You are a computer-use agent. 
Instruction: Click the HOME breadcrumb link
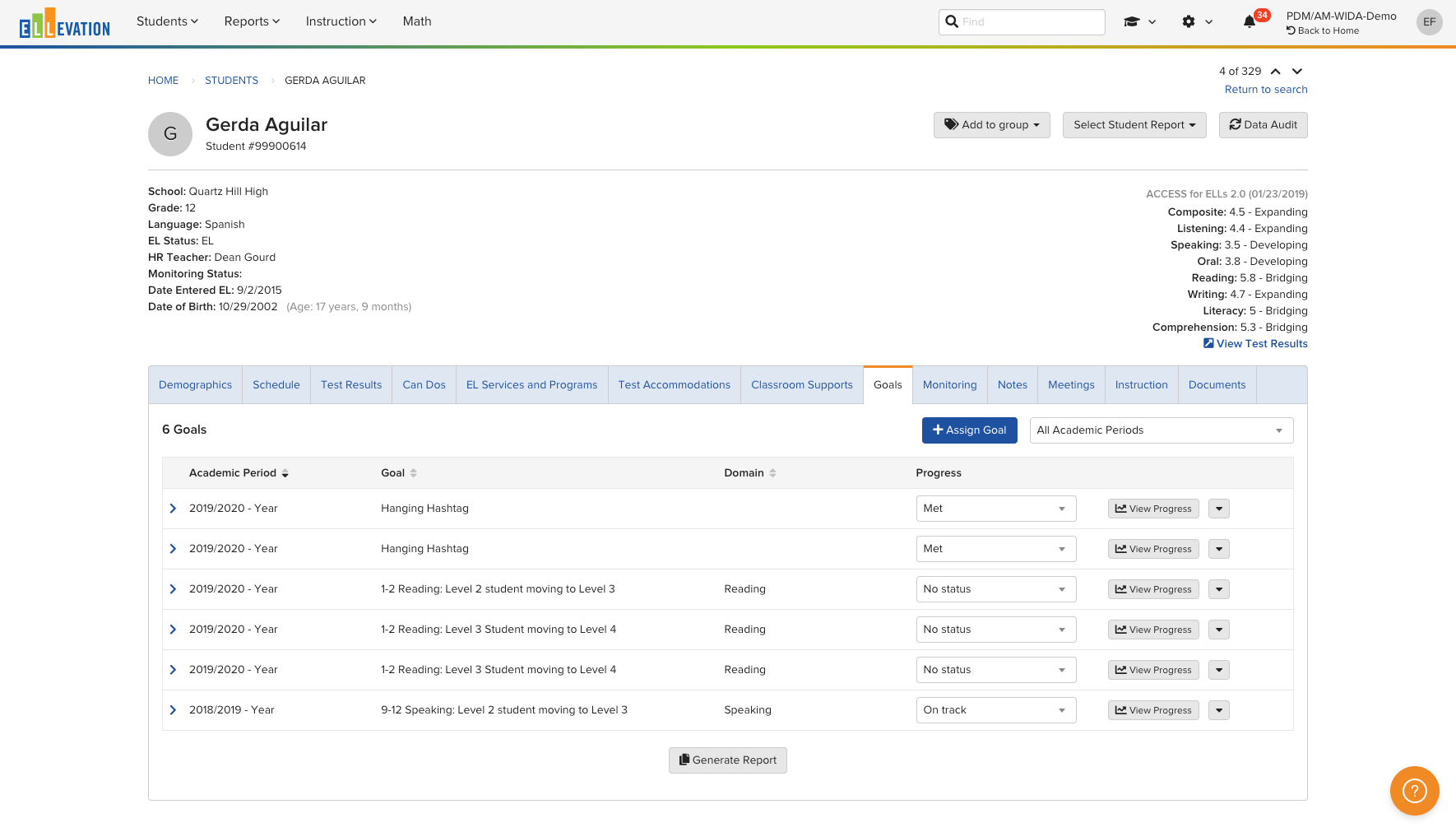[x=163, y=81]
